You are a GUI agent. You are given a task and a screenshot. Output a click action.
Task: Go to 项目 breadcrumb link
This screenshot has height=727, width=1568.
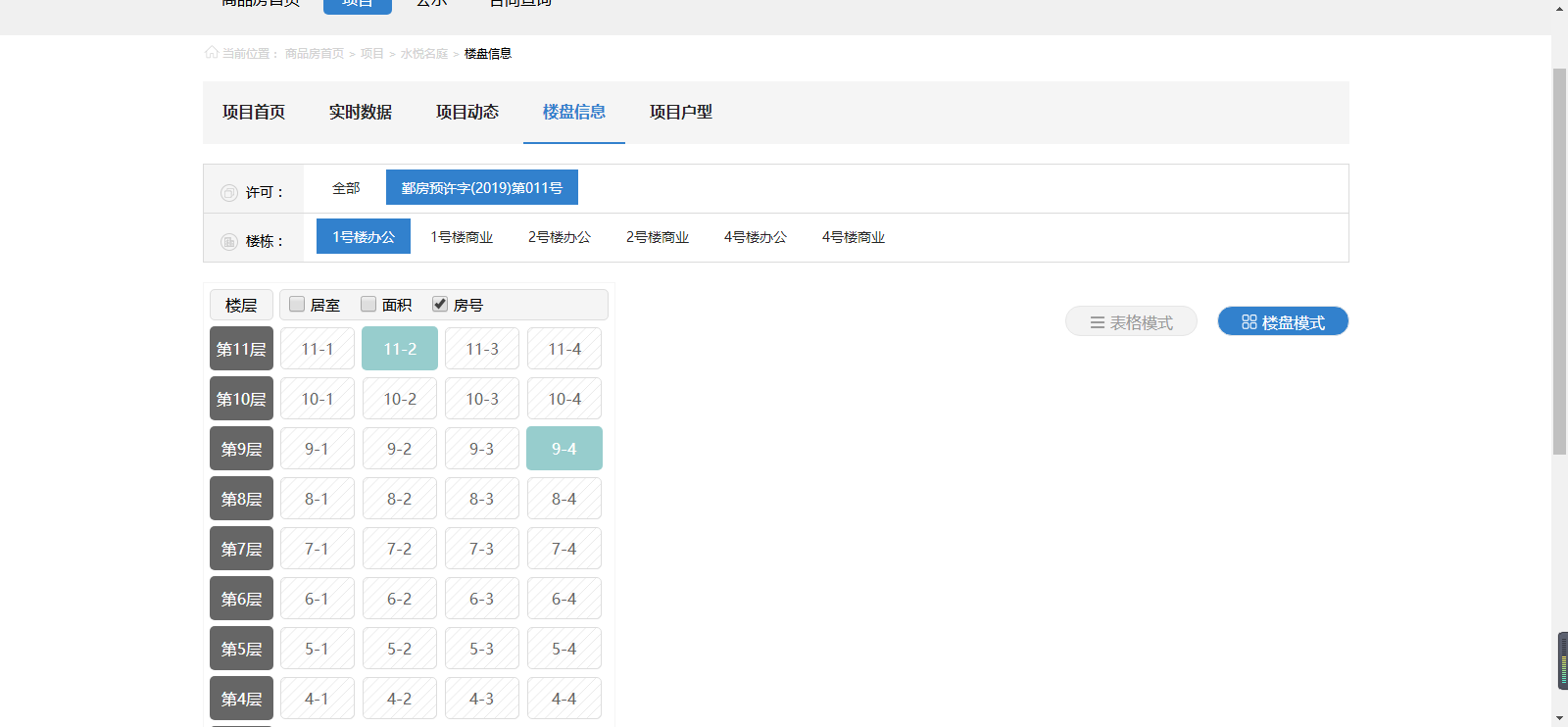point(372,54)
